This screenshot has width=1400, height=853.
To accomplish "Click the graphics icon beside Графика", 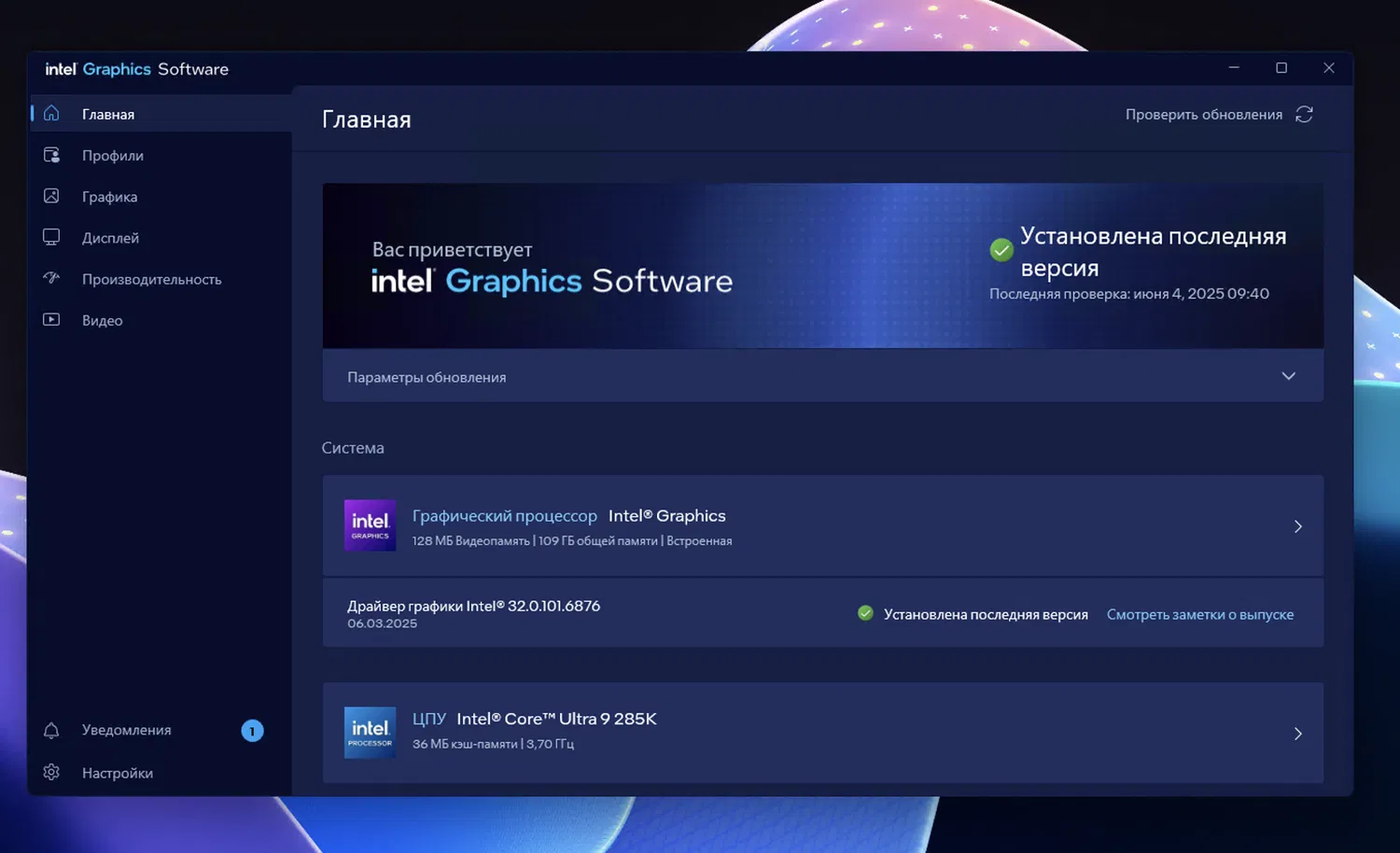I will click(x=51, y=196).
